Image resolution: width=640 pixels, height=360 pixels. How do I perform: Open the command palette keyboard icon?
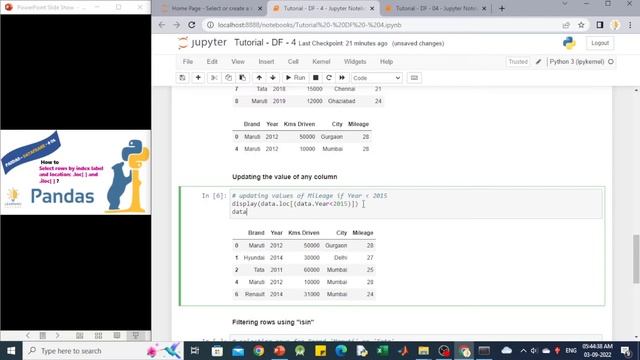pyautogui.click(x=414, y=78)
